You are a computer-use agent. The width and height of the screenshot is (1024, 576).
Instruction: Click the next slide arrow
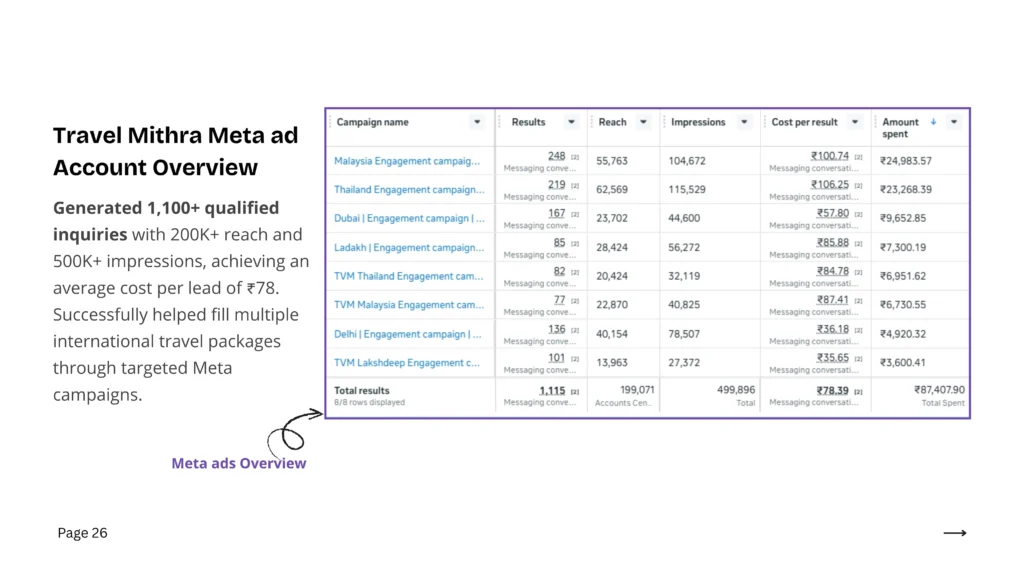tap(954, 533)
